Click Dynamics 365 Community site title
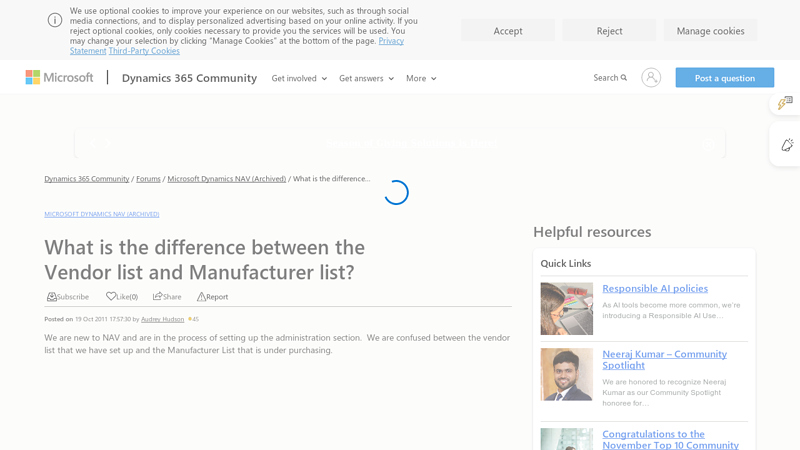This screenshot has width=800, height=450. point(189,78)
